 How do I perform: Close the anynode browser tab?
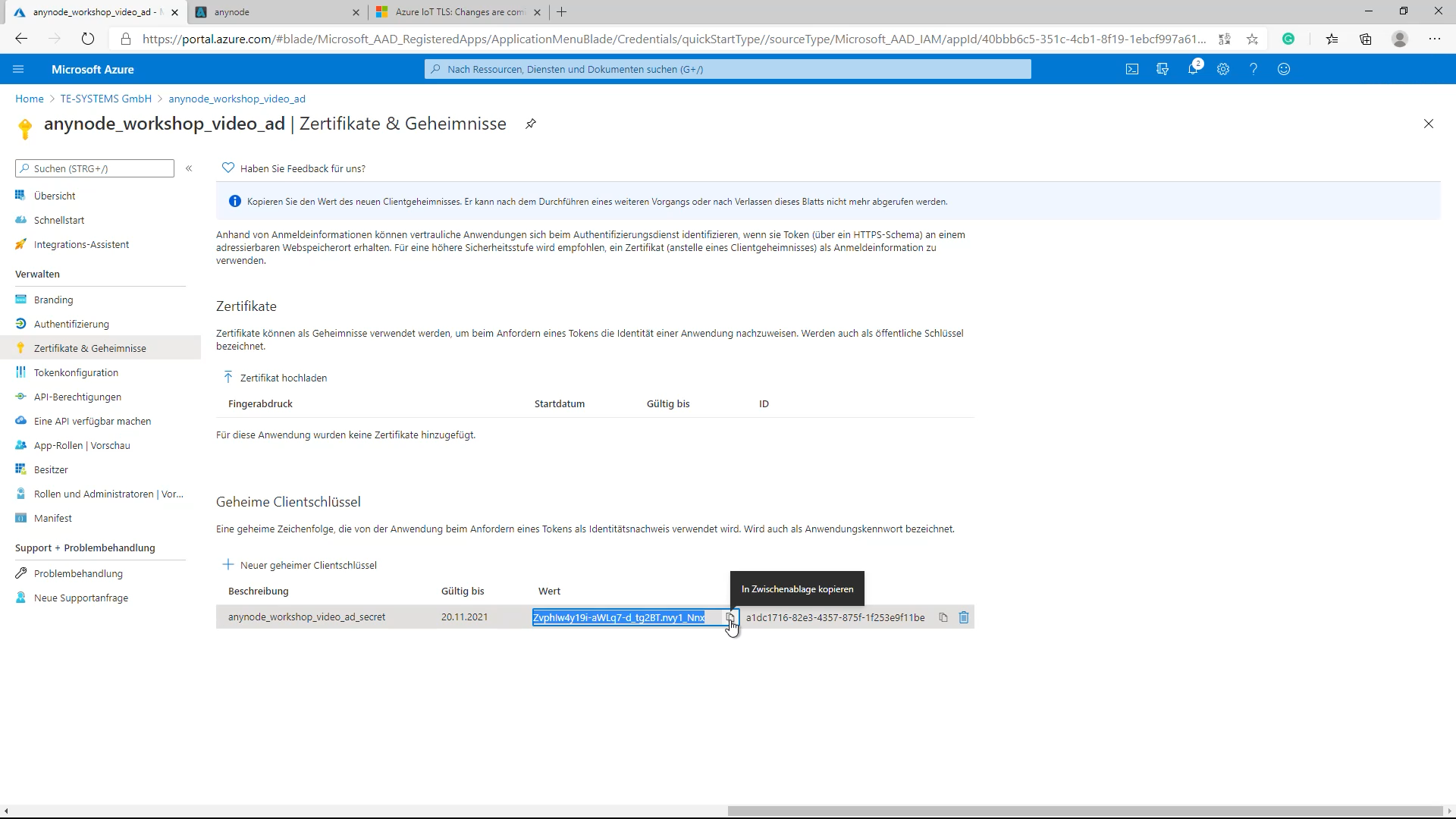pyautogui.click(x=356, y=12)
